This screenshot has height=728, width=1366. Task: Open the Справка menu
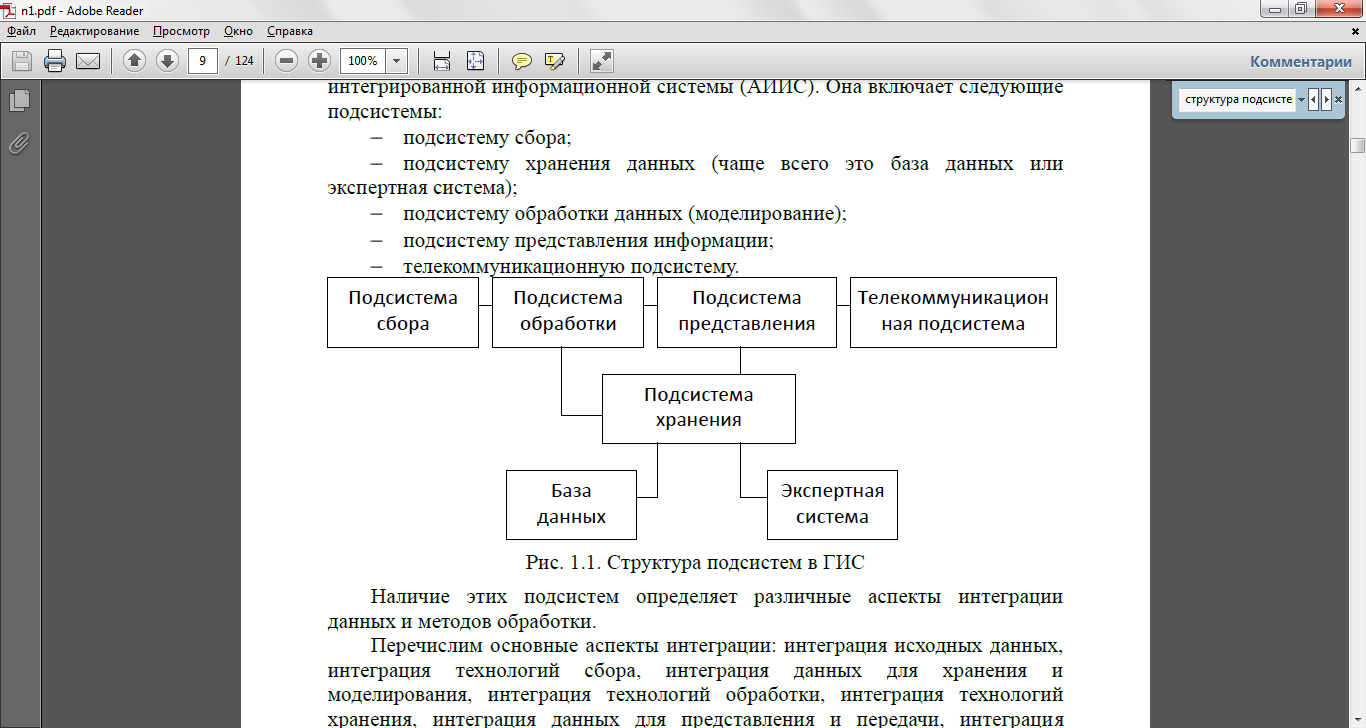point(290,31)
